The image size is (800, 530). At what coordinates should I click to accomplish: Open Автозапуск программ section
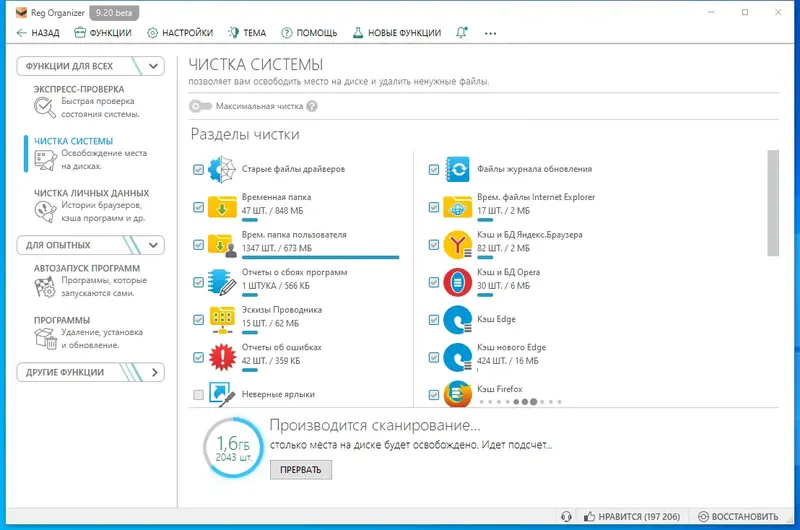tap(90, 281)
